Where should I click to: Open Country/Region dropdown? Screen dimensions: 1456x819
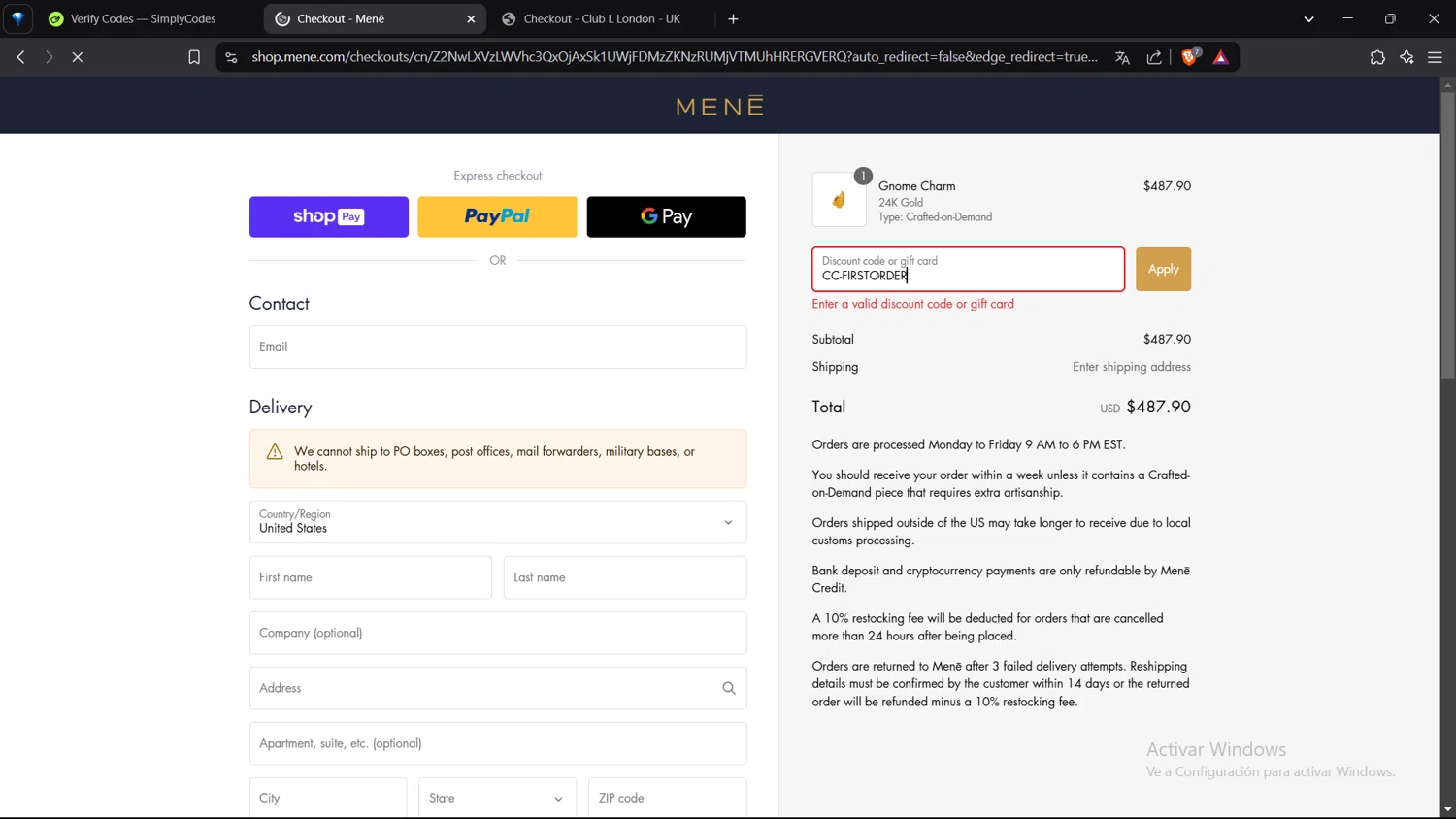(498, 522)
